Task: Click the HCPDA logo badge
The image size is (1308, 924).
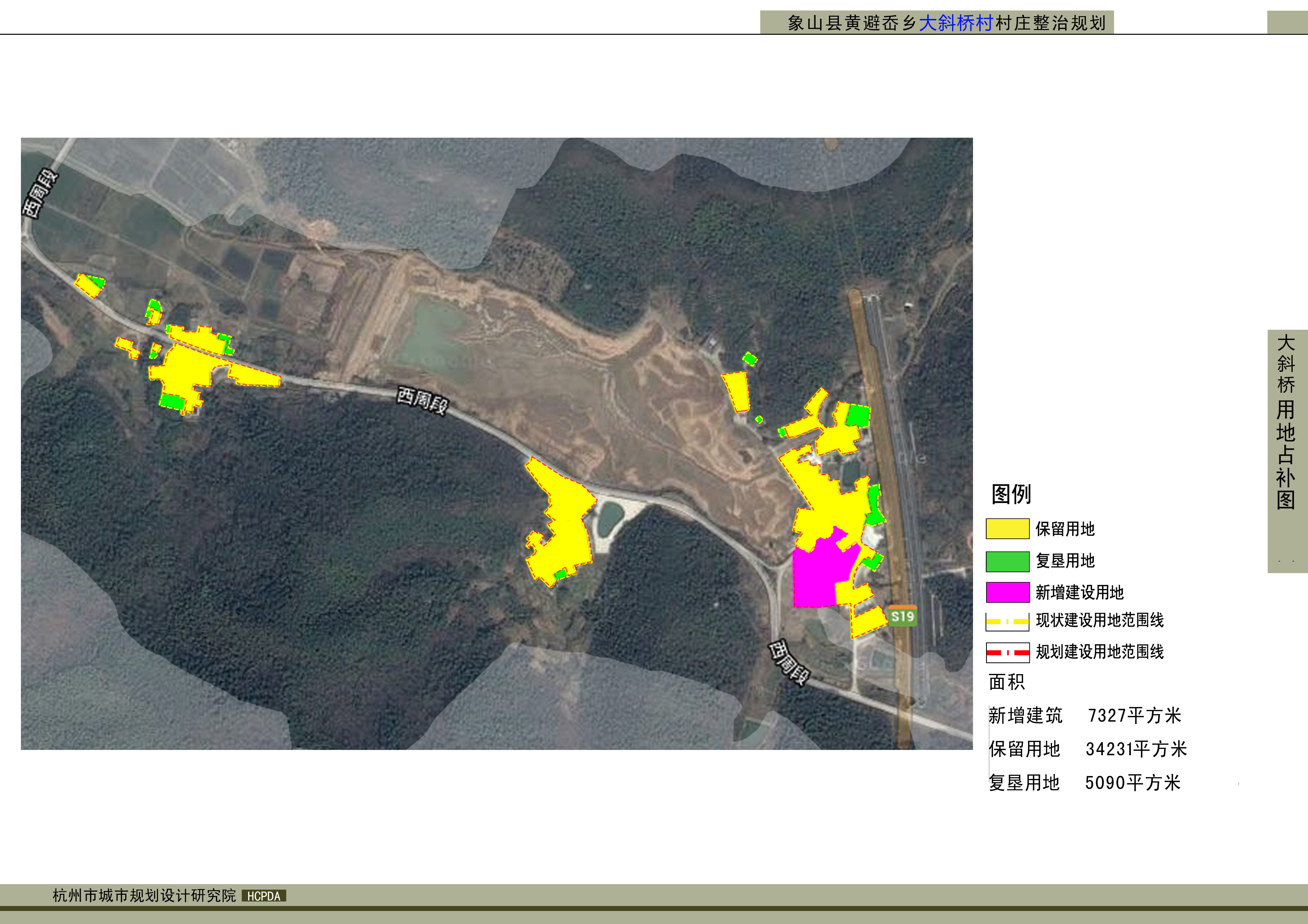Action: click(x=264, y=896)
